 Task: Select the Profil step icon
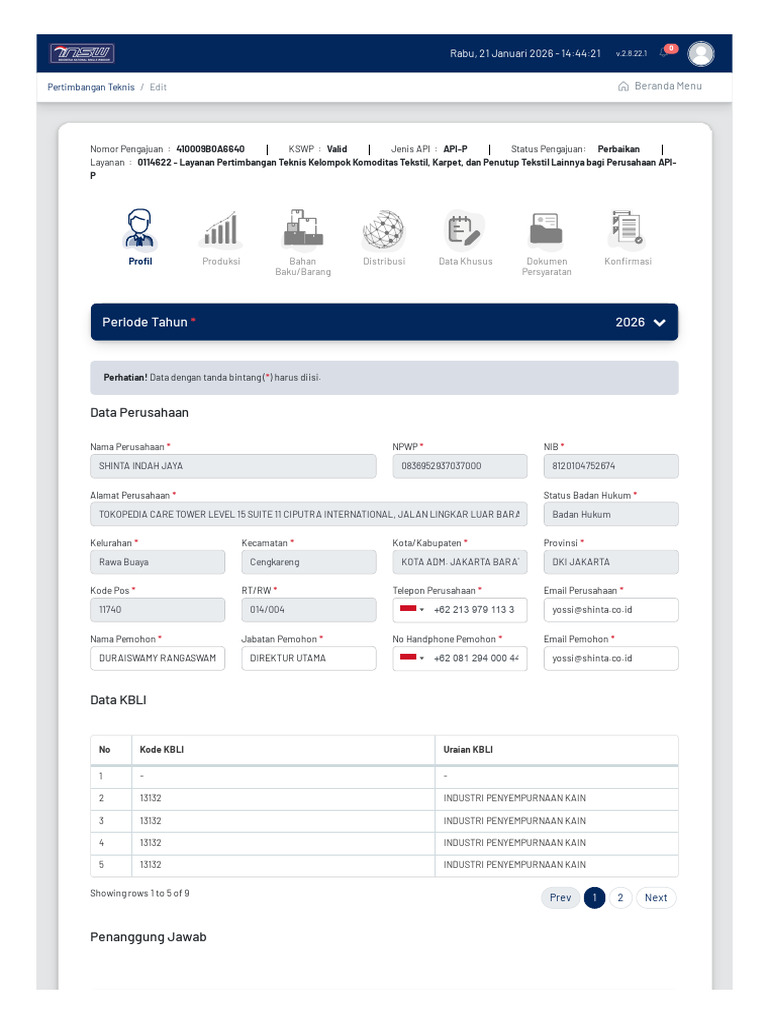pyautogui.click(x=140, y=229)
